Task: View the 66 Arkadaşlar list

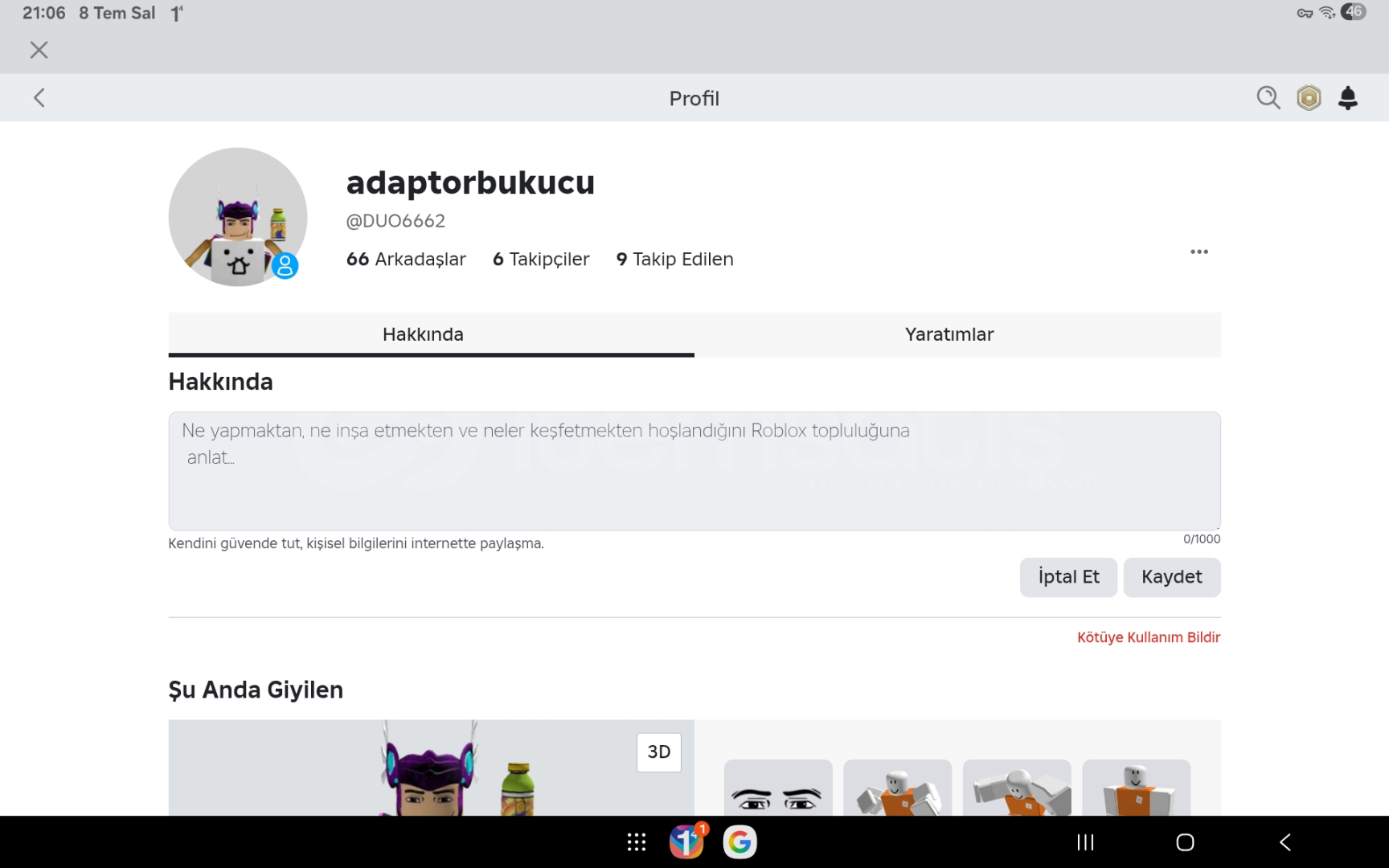Action: 406,259
